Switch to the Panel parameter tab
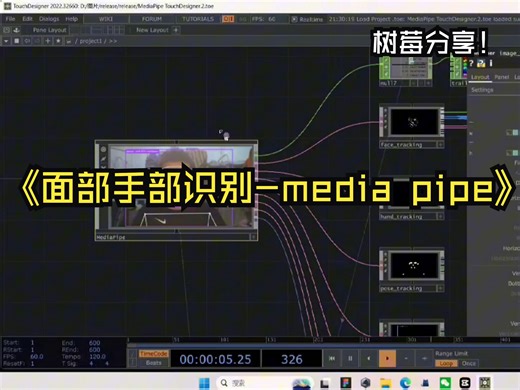The height and width of the screenshot is (390, 520). pyautogui.click(x=501, y=77)
